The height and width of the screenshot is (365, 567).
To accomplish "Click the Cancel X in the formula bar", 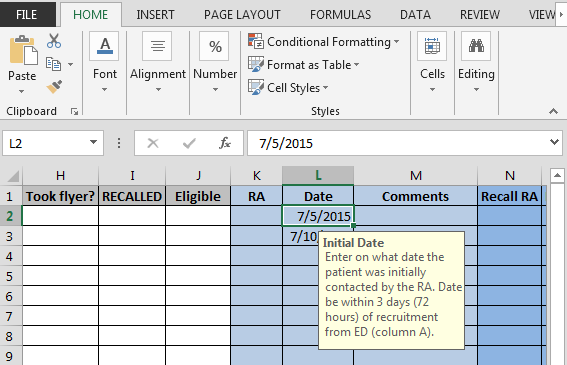I will (x=153, y=143).
